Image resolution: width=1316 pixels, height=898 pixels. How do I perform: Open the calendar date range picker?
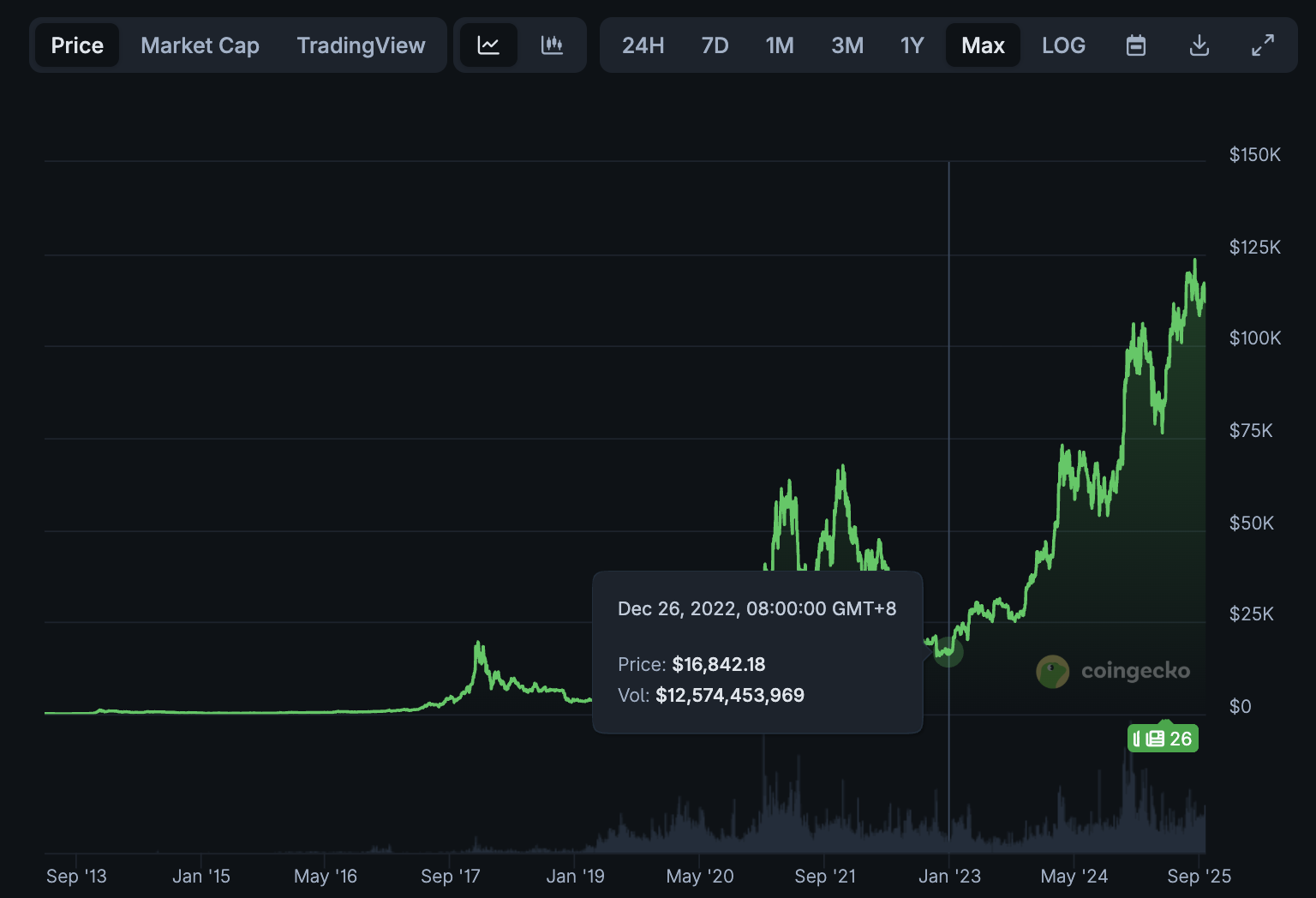pyautogui.click(x=1135, y=45)
